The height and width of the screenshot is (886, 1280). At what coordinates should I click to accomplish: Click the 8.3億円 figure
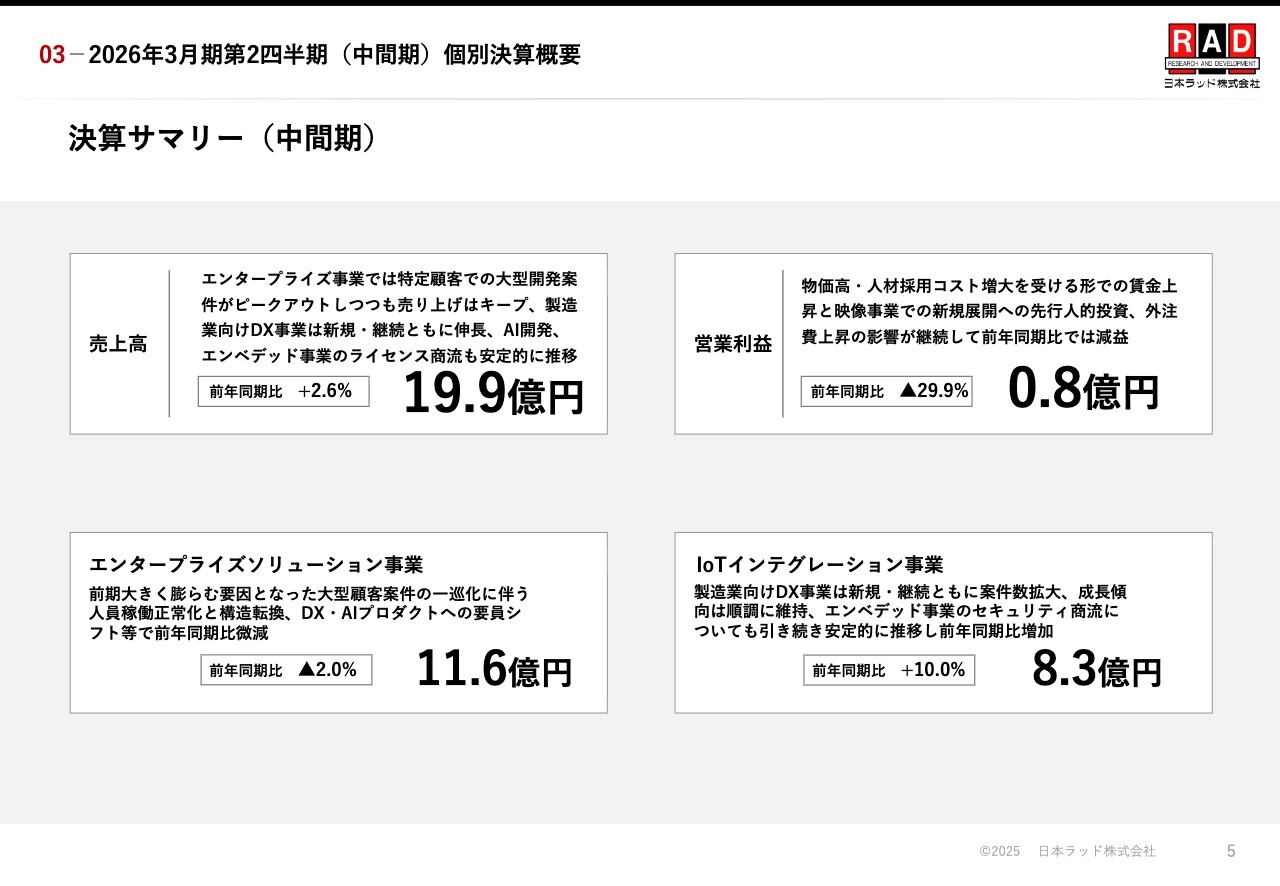[1096, 670]
